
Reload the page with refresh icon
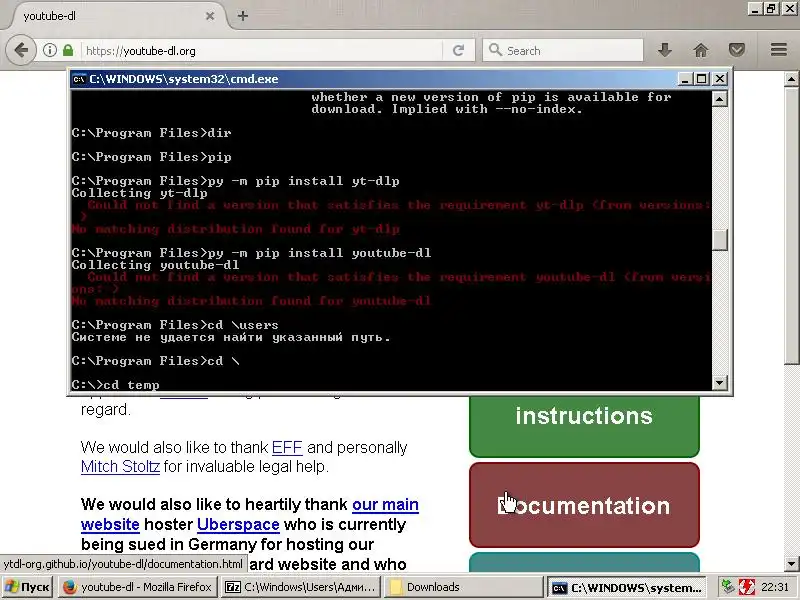point(458,50)
